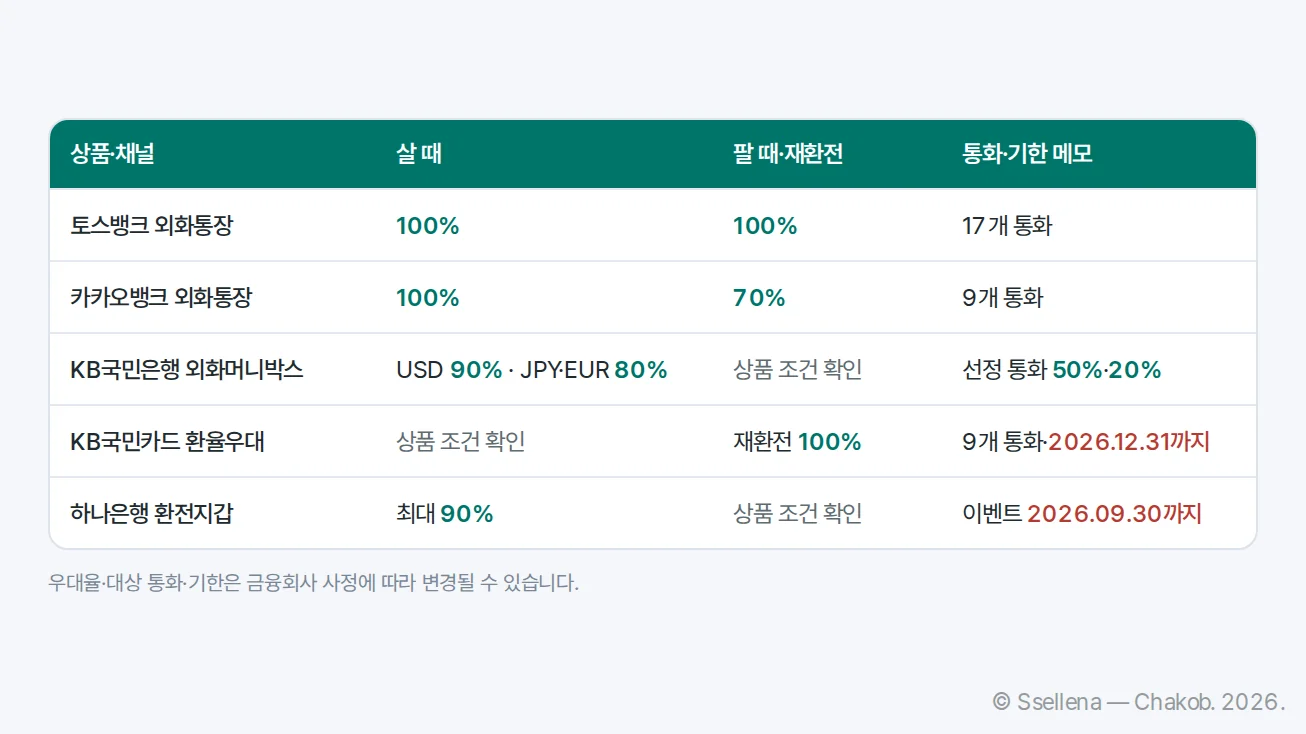Viewport: 1306px width, 734px height.
Task: Click the 우대율·대상 통화 footnote text
Action: coord(314,583)
